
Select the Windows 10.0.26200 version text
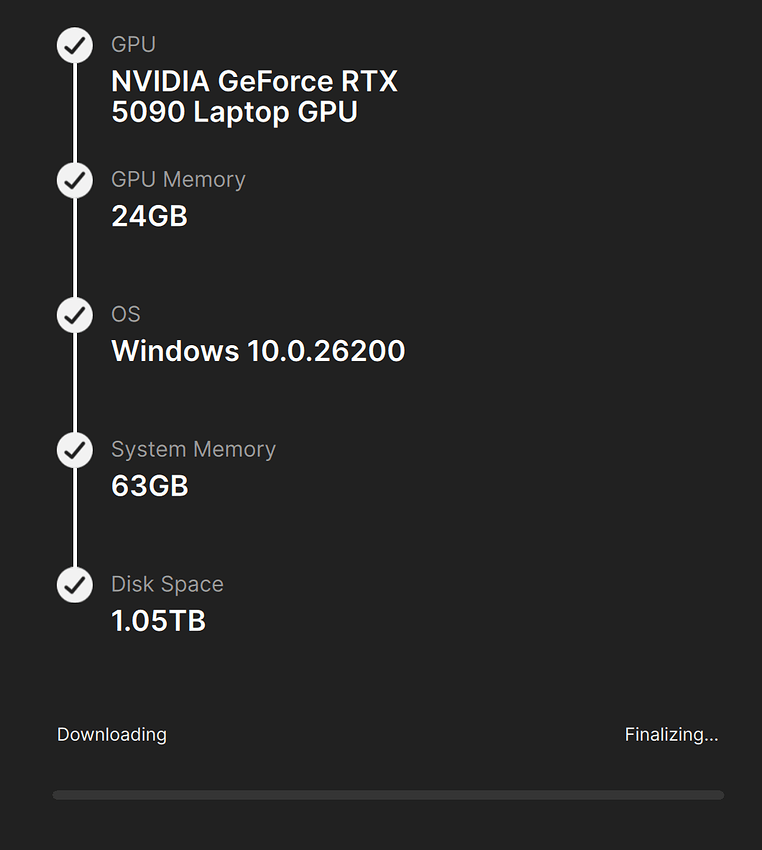point(258,351)
